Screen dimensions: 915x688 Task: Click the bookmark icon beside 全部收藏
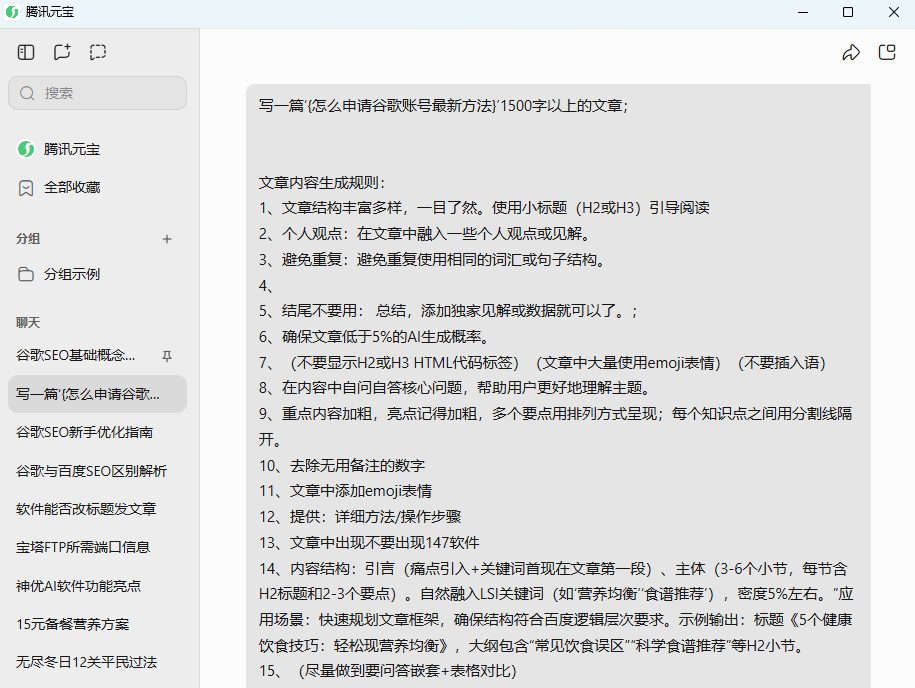(x=26, y=188)
